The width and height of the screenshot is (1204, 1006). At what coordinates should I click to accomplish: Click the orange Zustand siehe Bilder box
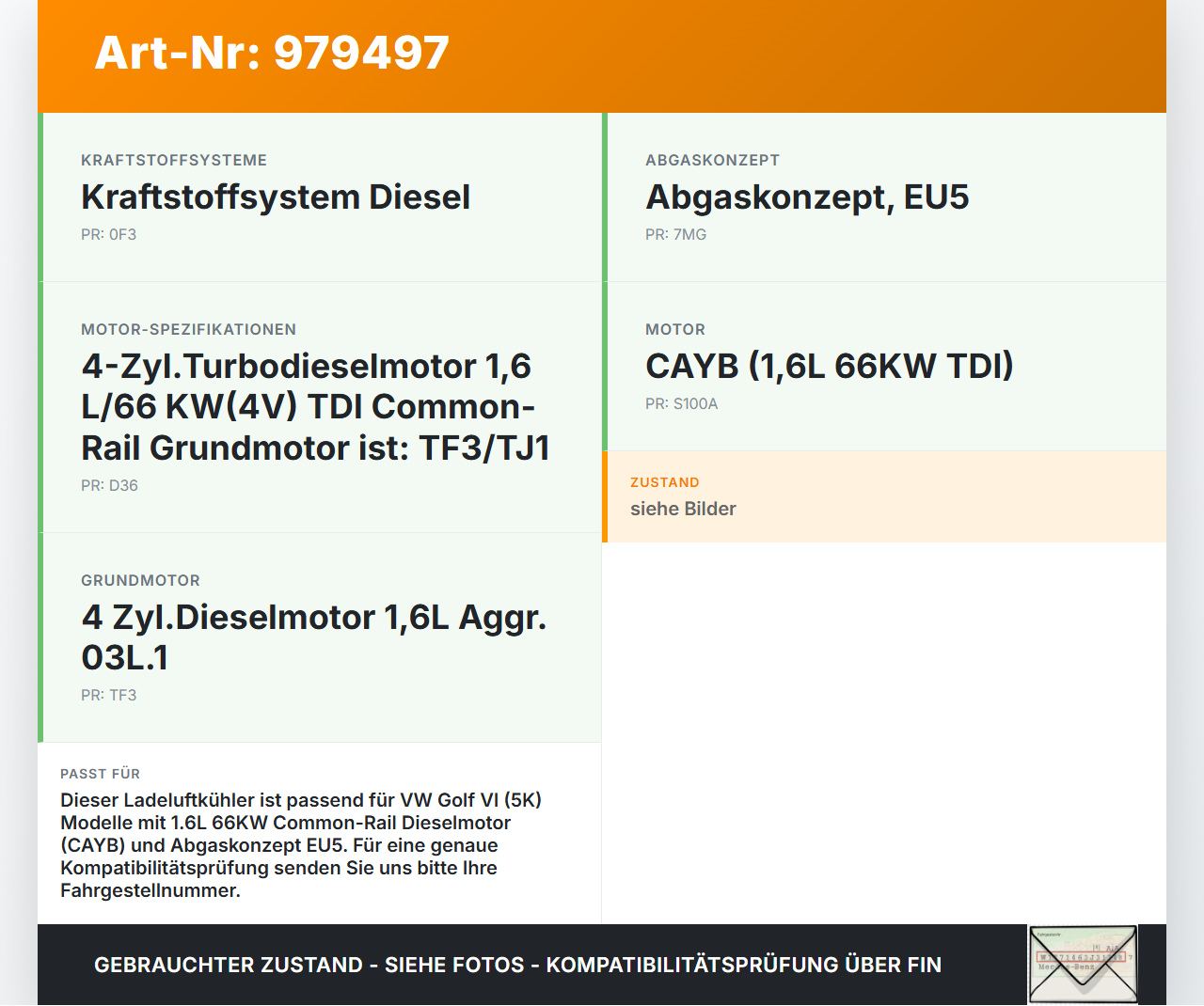[x=884, y=496]
